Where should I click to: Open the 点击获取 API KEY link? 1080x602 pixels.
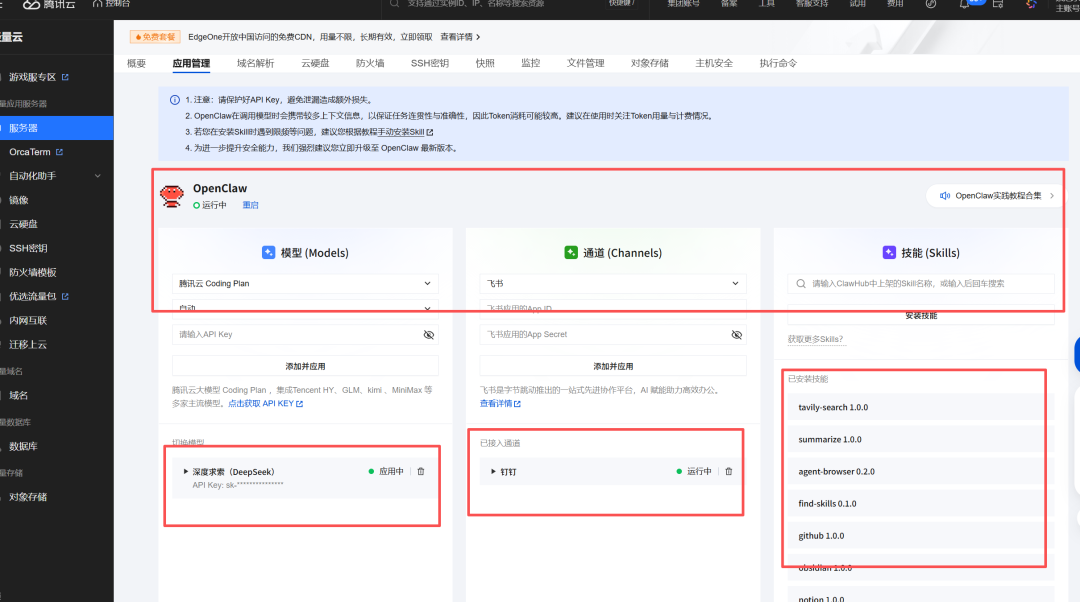[261, 404]
